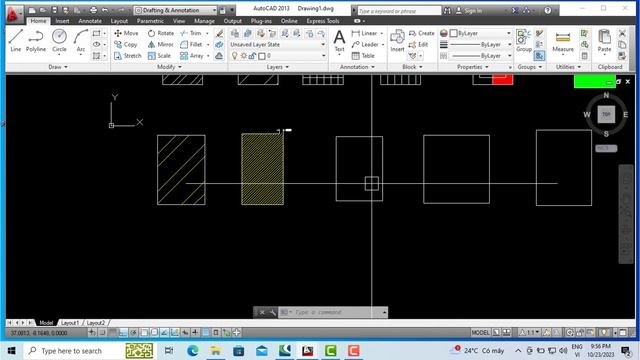Select the Text annotation tool
This screenshot has width=640, height=360.
(x=339, y=41)
